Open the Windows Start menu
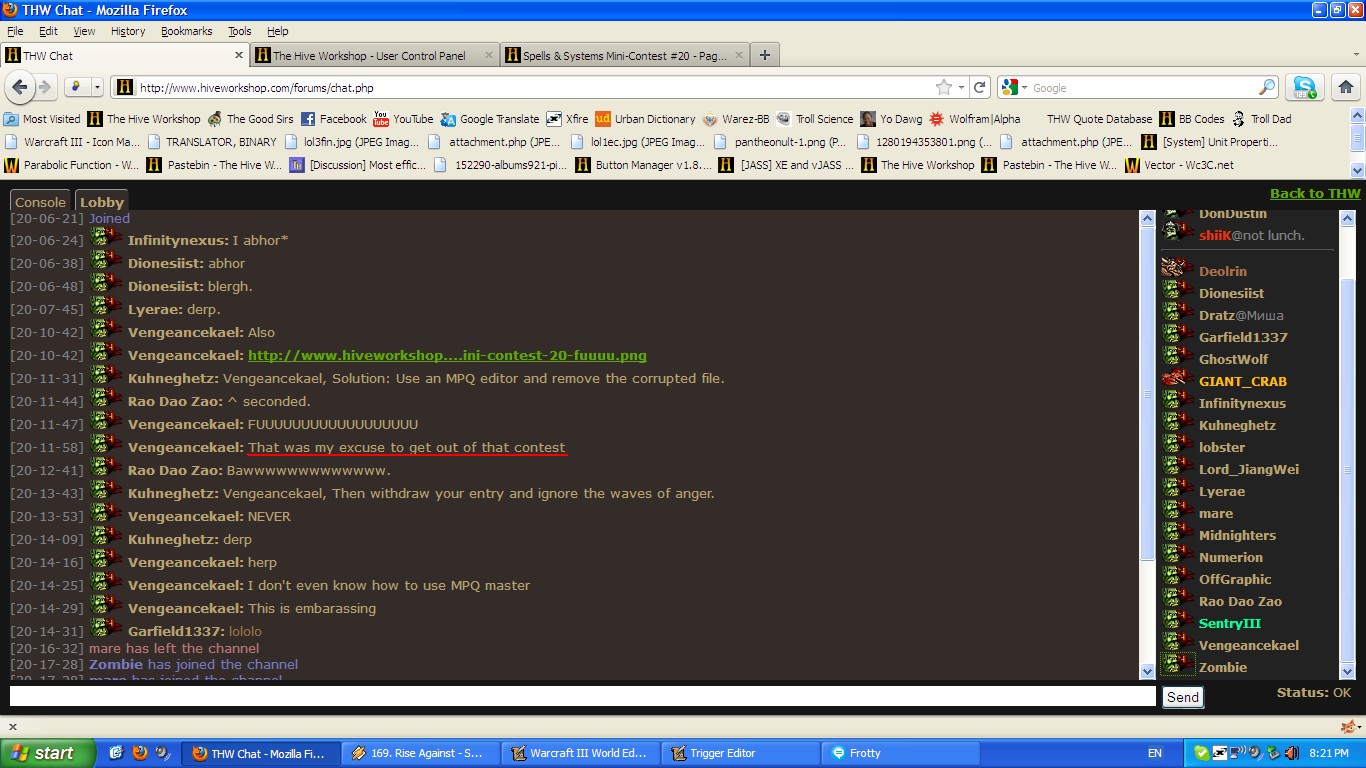Viewport: 1366px width, 768px height. pos(48,753)
